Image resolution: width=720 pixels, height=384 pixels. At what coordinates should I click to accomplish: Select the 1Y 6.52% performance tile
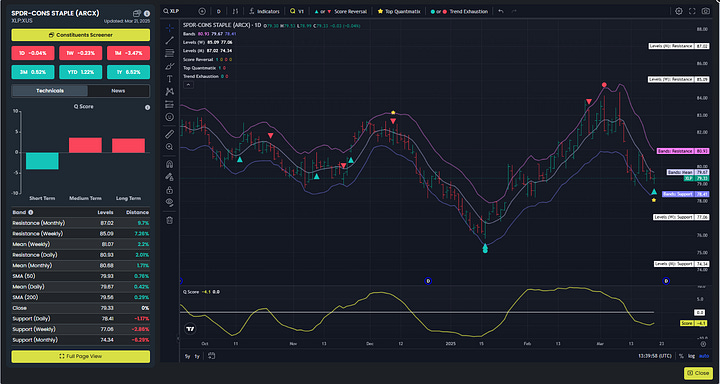(128, 72)
